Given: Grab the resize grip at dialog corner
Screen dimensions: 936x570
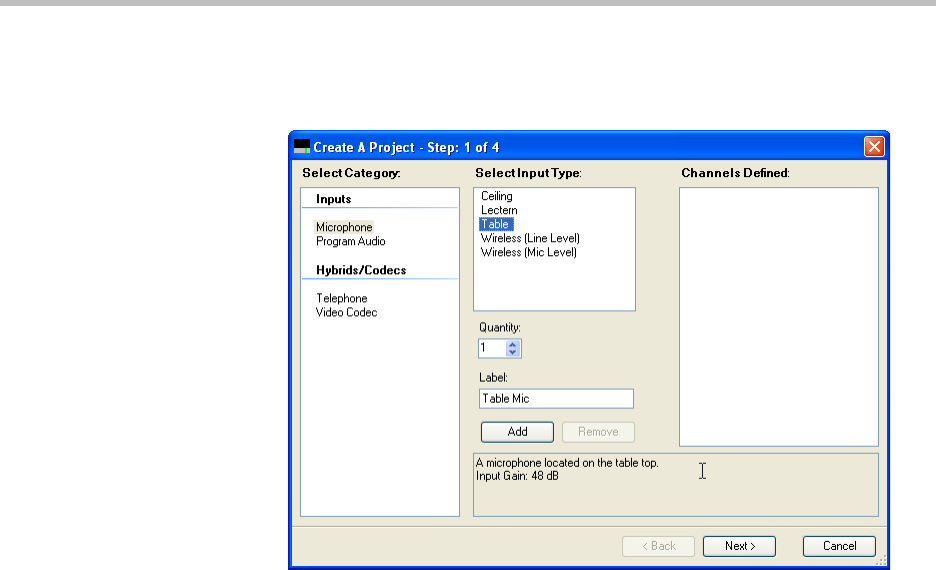Looking at the screenshot, I should coord(881,563).
